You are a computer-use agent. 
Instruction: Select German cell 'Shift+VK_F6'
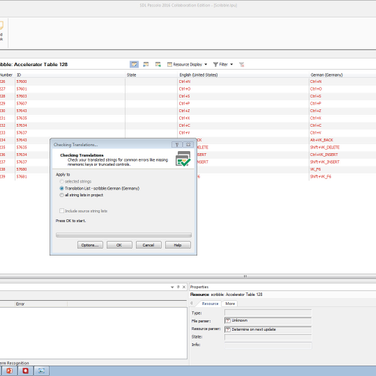click(342, 177)
